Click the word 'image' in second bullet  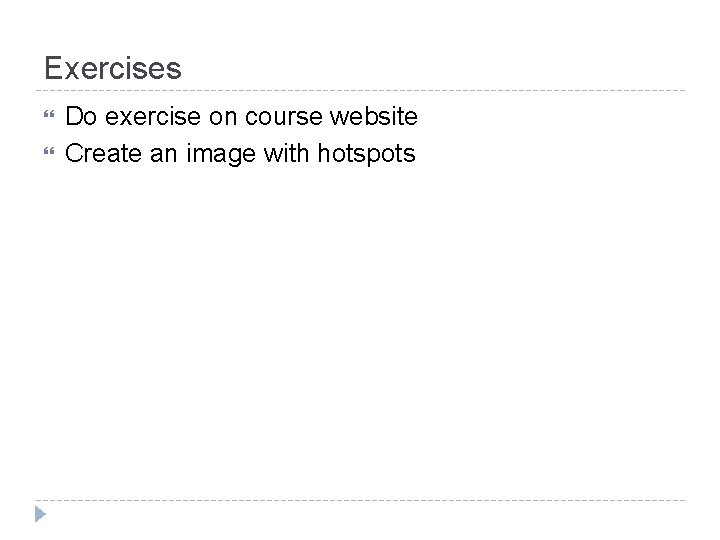[x=221, y=153]
